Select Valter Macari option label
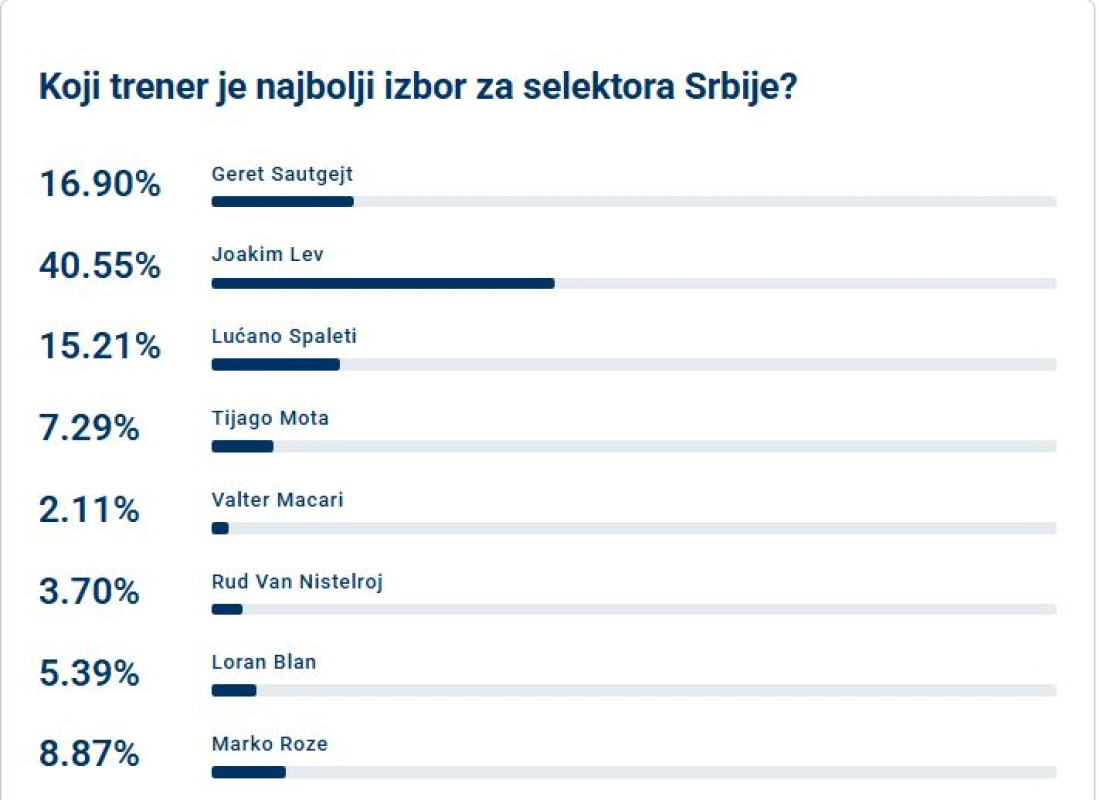Viewport: 1100px width, 800px height. 277,499
